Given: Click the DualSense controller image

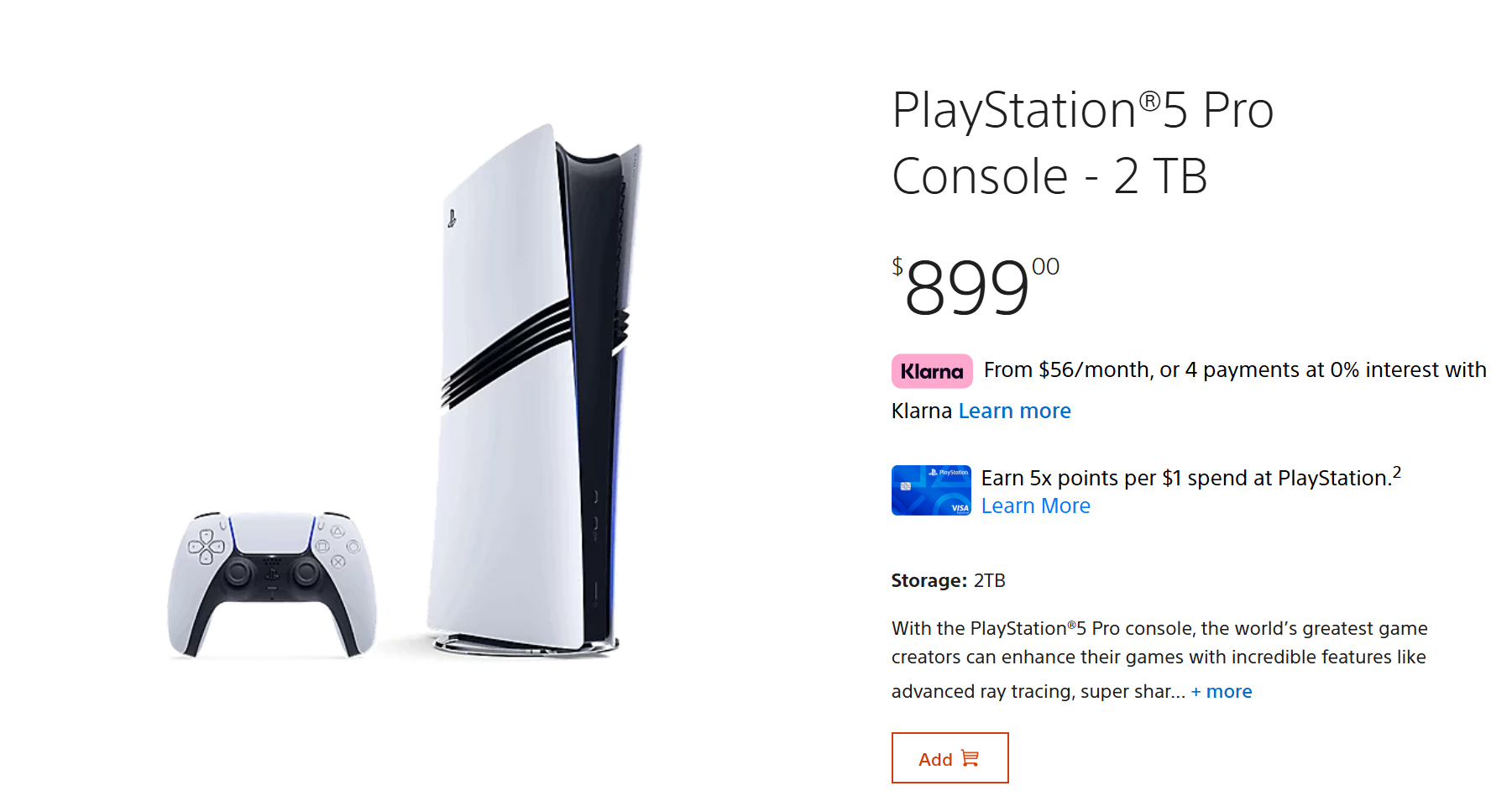Looking at the screenshot, I should click(271, 584).
